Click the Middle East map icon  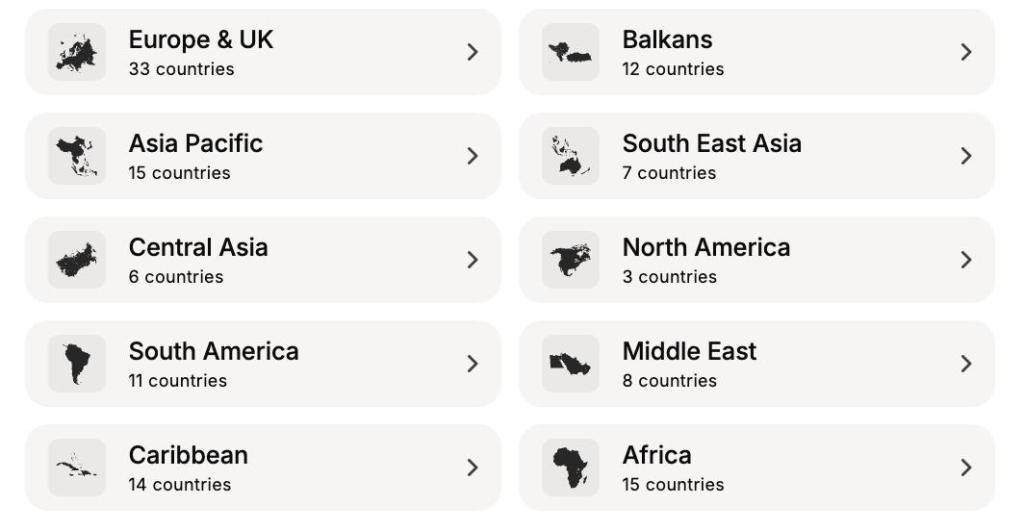(x=570, y=364)
